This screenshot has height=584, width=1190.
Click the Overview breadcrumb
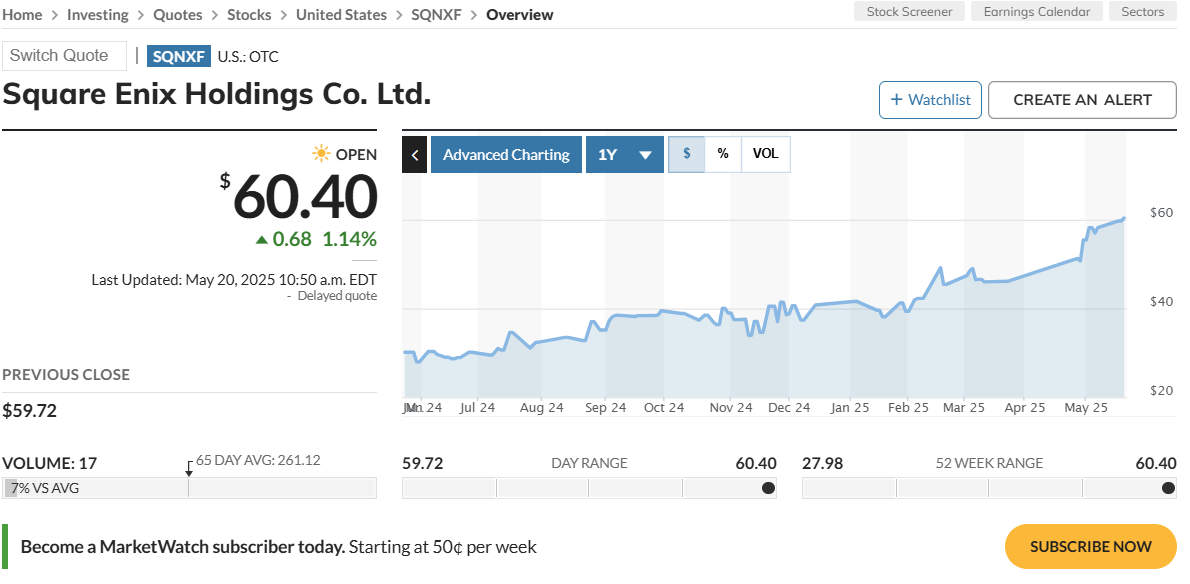pos(520,14)
